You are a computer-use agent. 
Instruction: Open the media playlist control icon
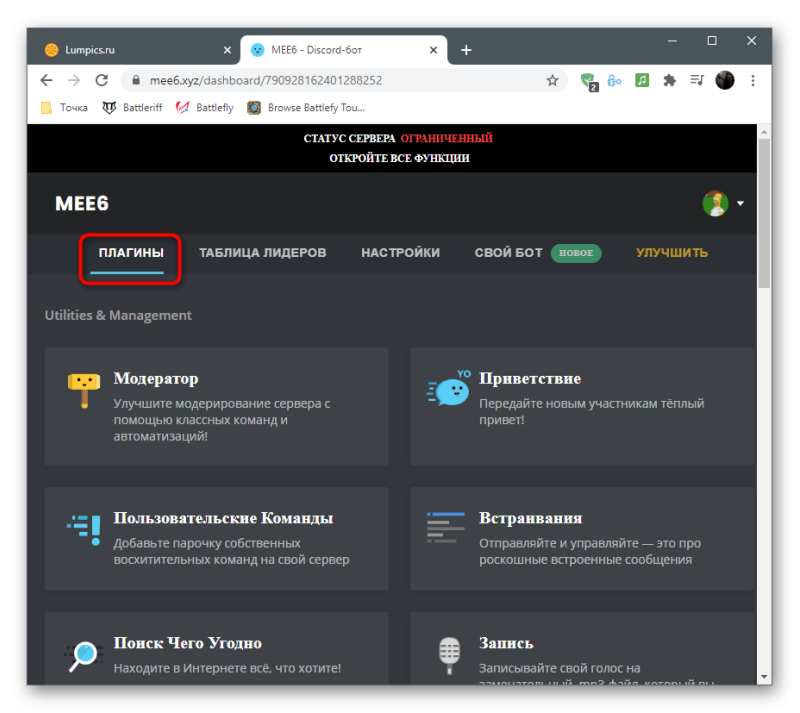(697, 80)
